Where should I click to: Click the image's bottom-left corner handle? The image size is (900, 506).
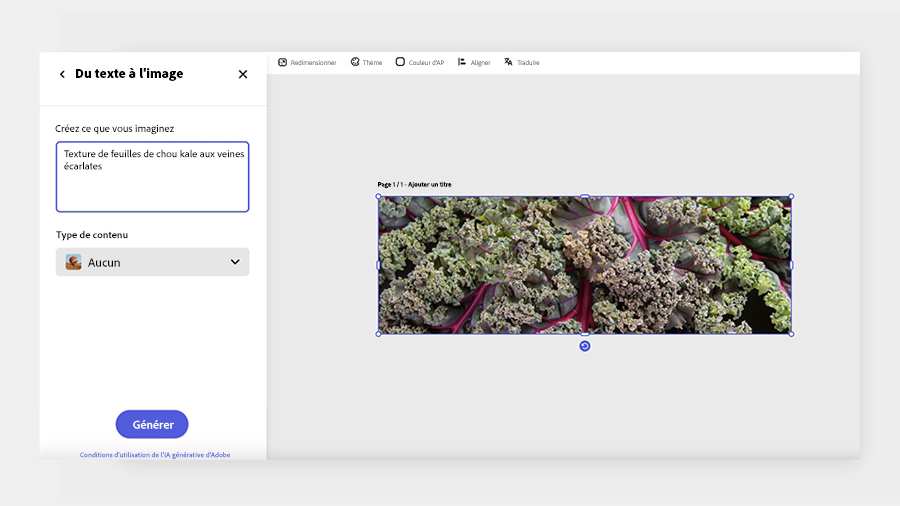378,334
